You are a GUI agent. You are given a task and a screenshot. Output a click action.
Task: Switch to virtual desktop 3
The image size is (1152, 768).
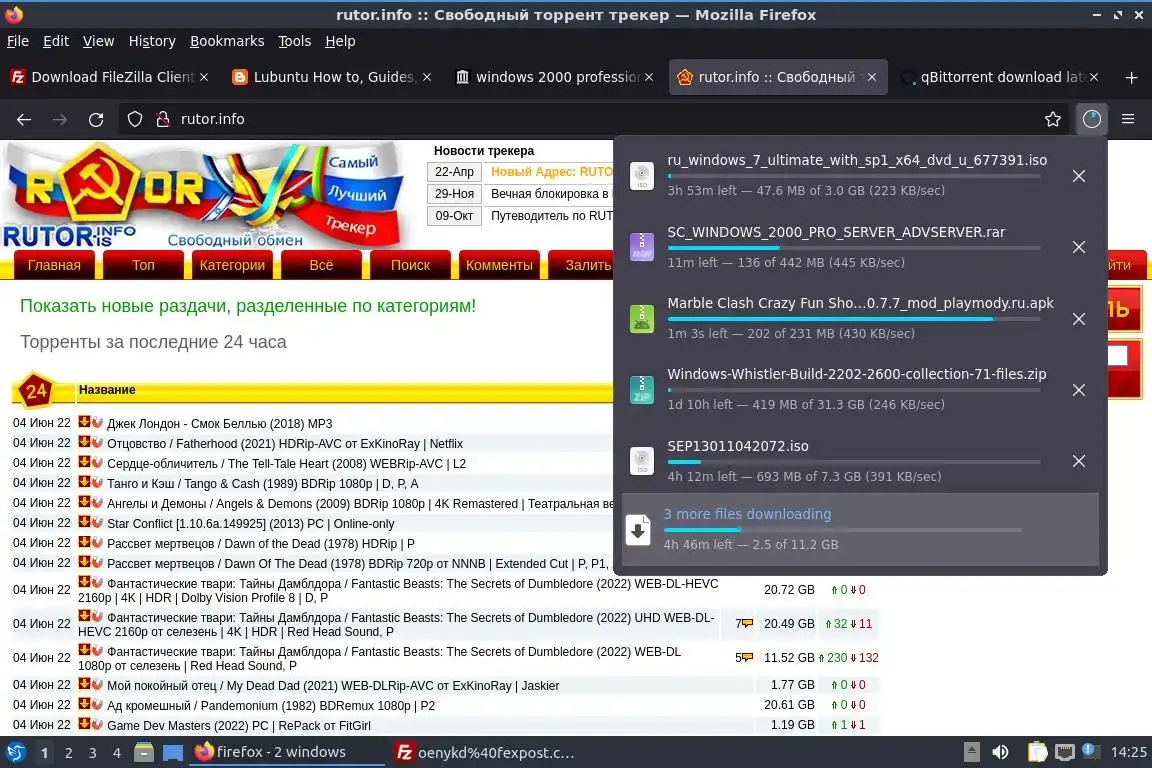pyautogui.click(x=93, y=753)
